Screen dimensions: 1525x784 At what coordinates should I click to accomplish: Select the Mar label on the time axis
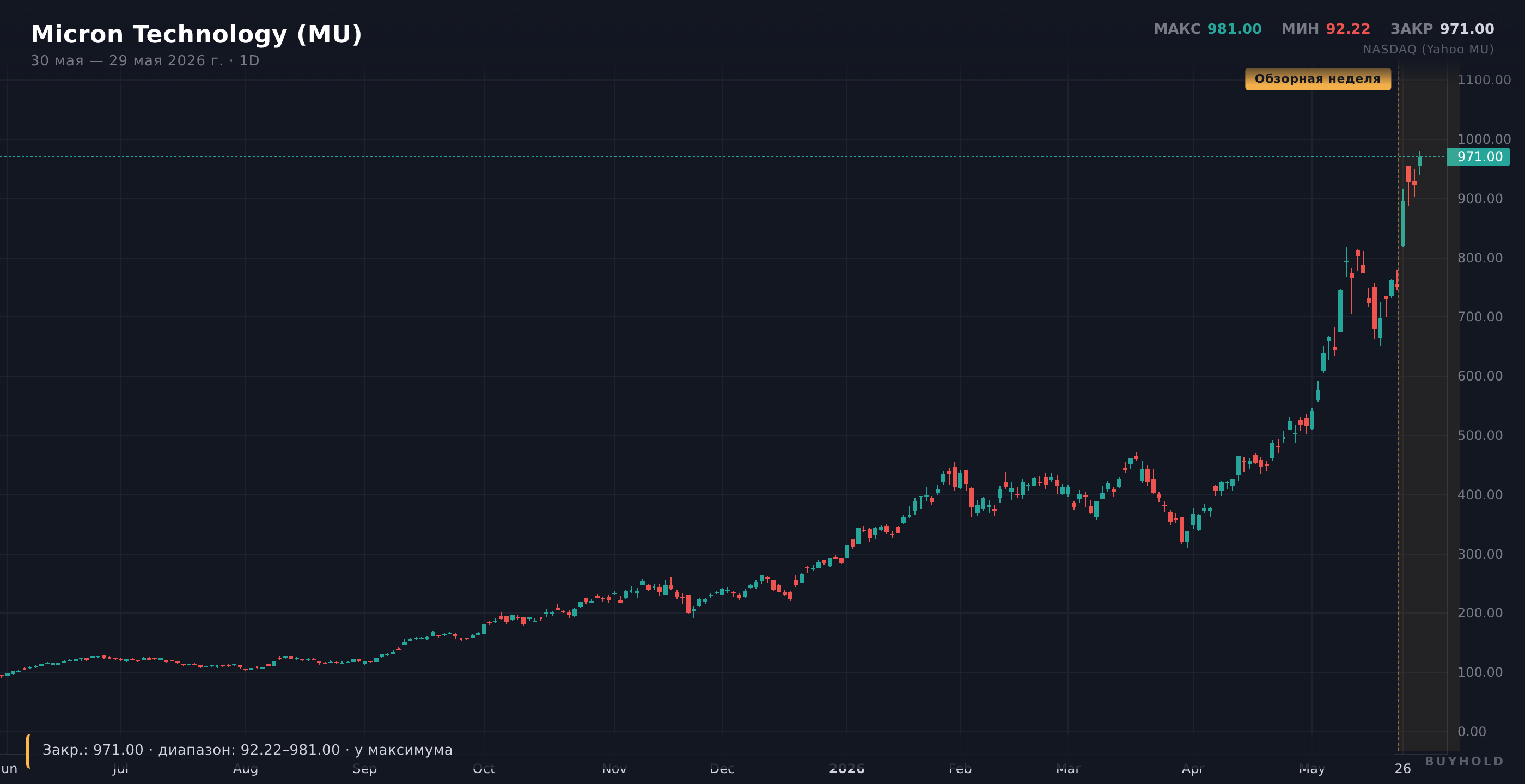(x=1068, y=769)
